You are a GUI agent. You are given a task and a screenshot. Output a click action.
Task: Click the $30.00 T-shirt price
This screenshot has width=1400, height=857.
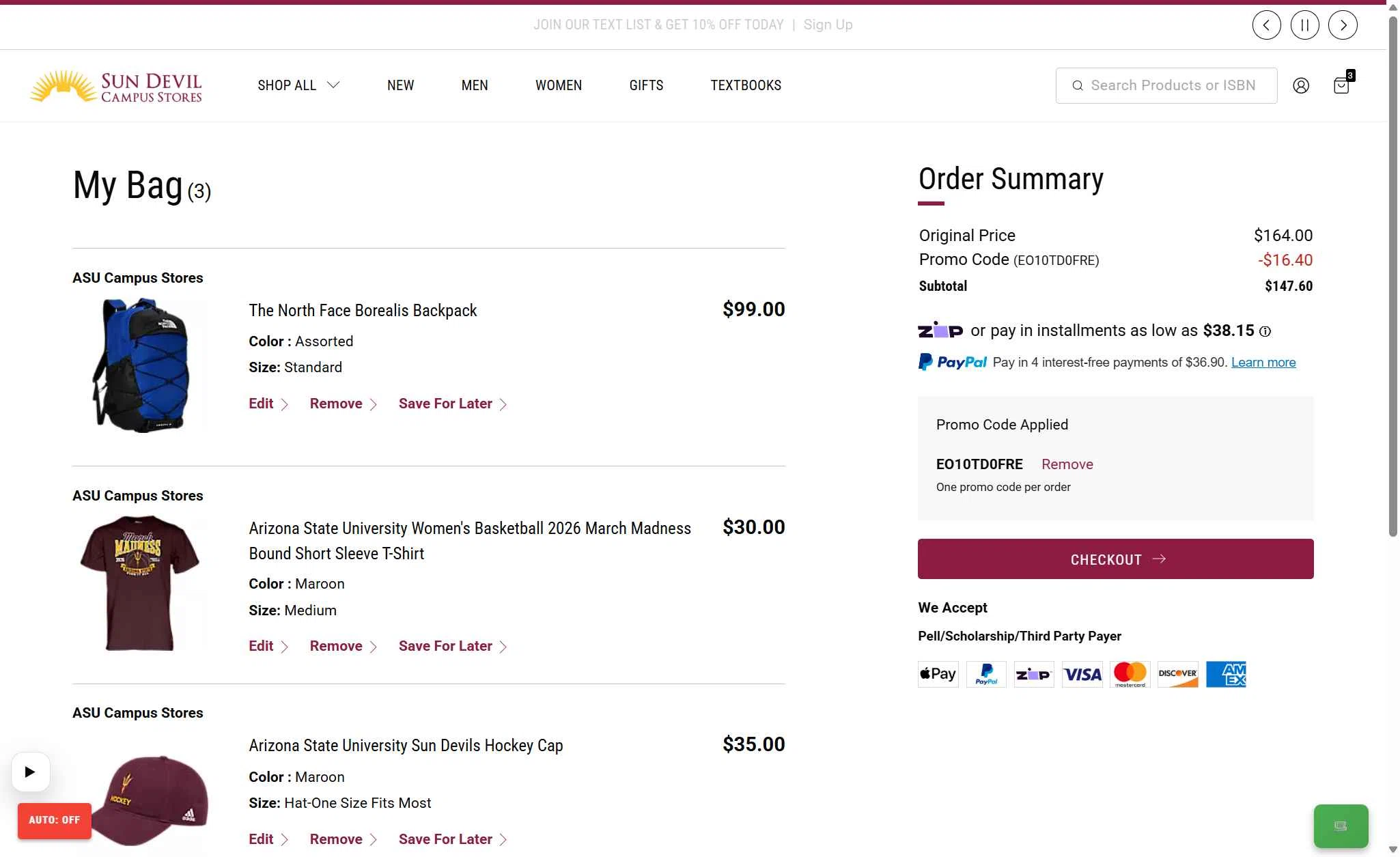click(754, 527)
